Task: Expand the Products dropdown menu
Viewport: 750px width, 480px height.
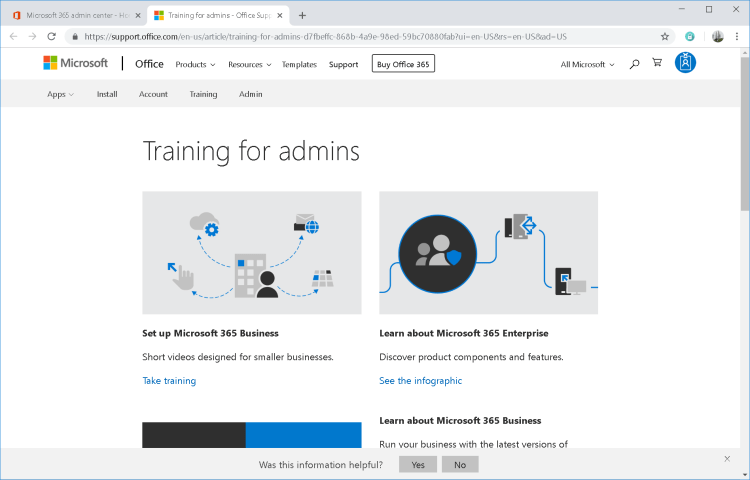Action: [197, 64]
